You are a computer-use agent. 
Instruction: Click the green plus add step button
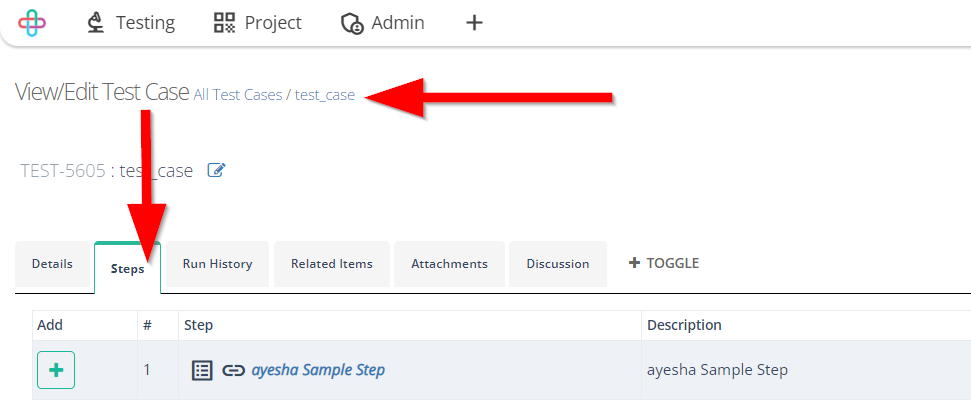56,370
